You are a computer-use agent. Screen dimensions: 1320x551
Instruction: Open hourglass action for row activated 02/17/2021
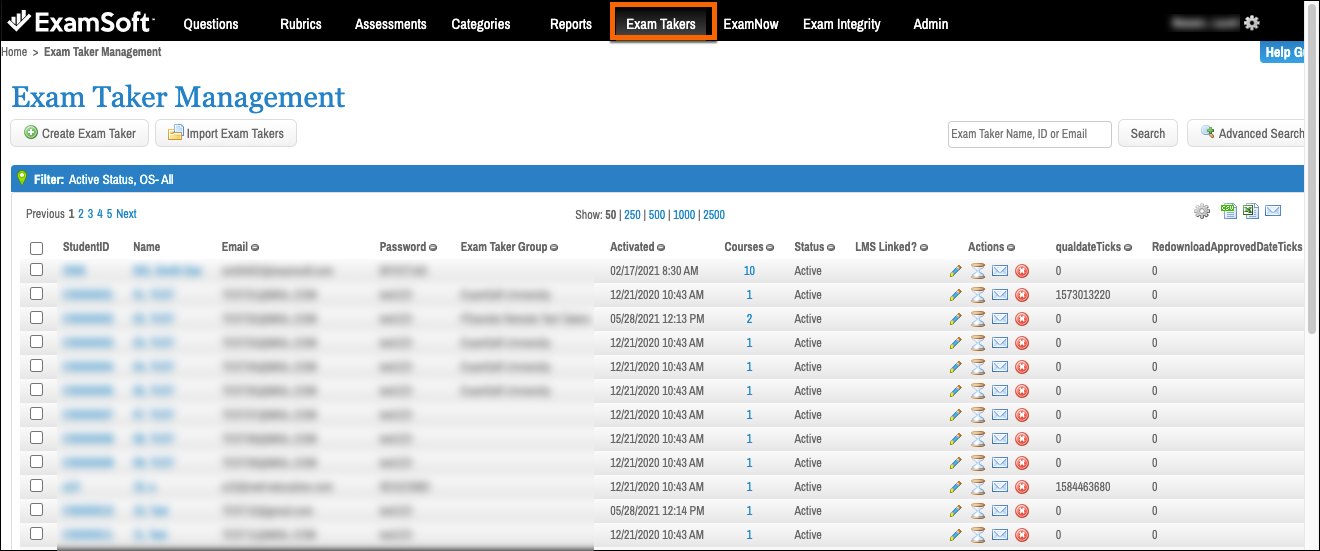click(978, 271)
